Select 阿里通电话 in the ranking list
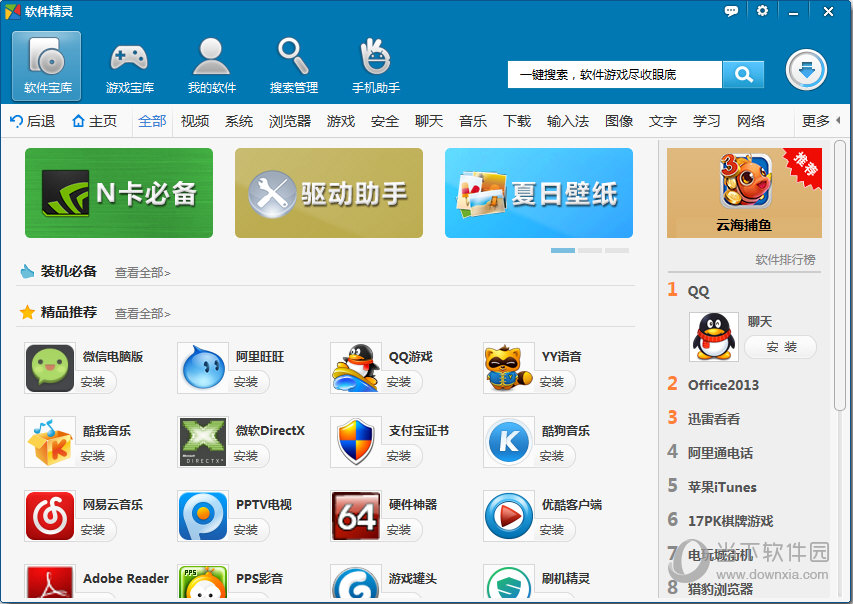 720,453
